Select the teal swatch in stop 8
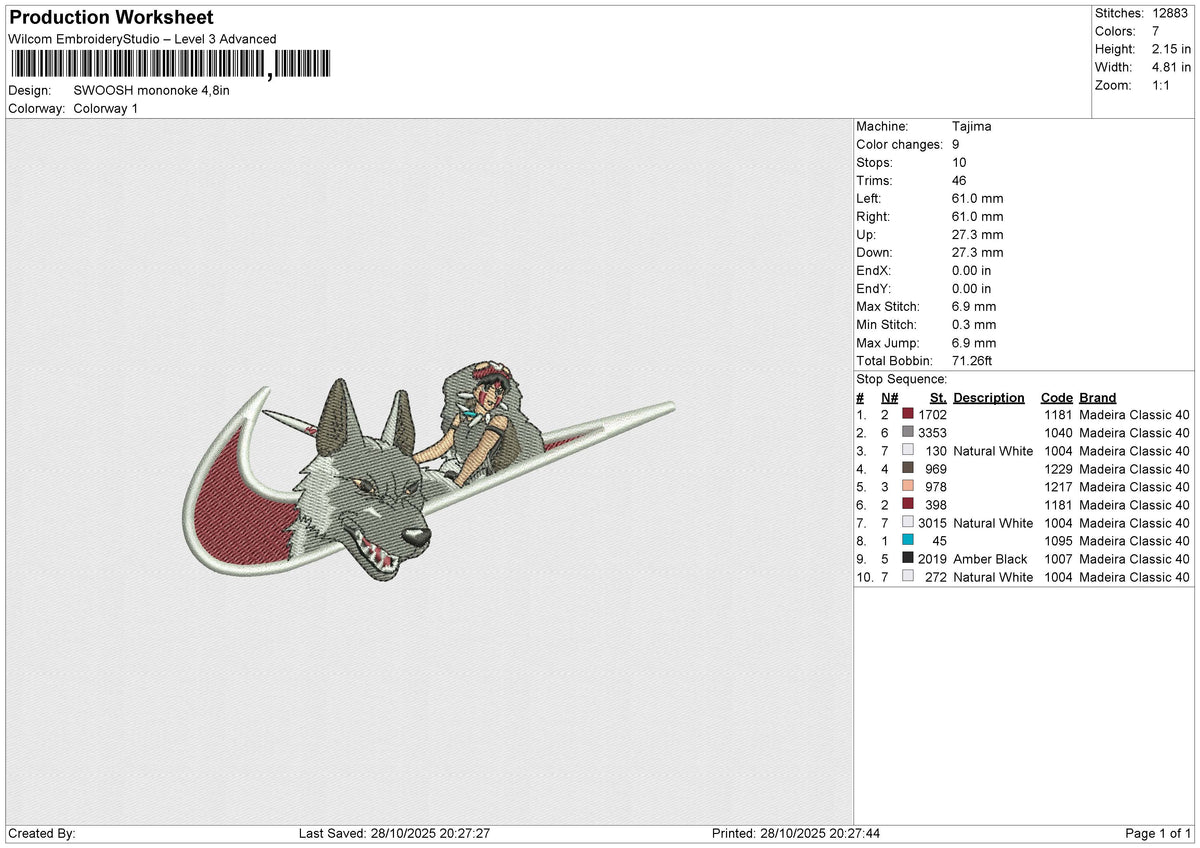The height and width of the screenshot is (848, 1200). 907,541
